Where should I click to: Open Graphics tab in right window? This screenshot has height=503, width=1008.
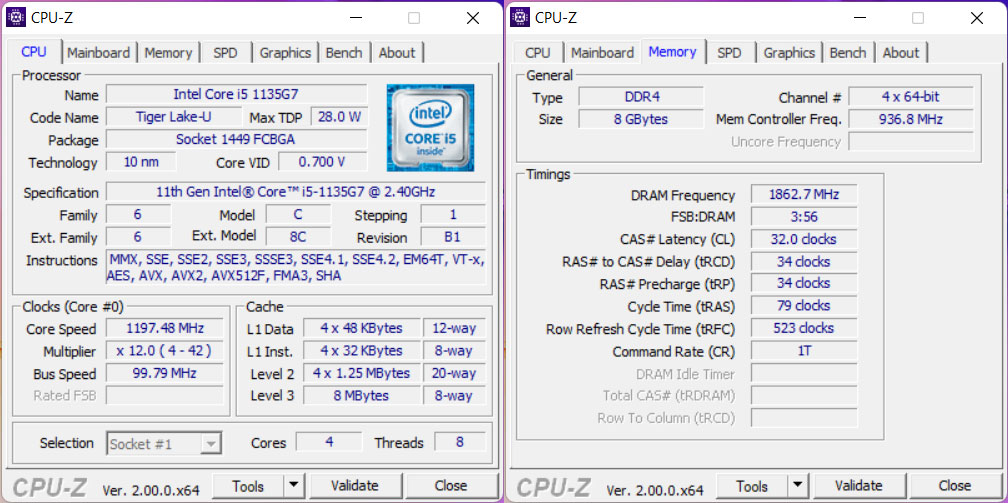coord(789,53)
